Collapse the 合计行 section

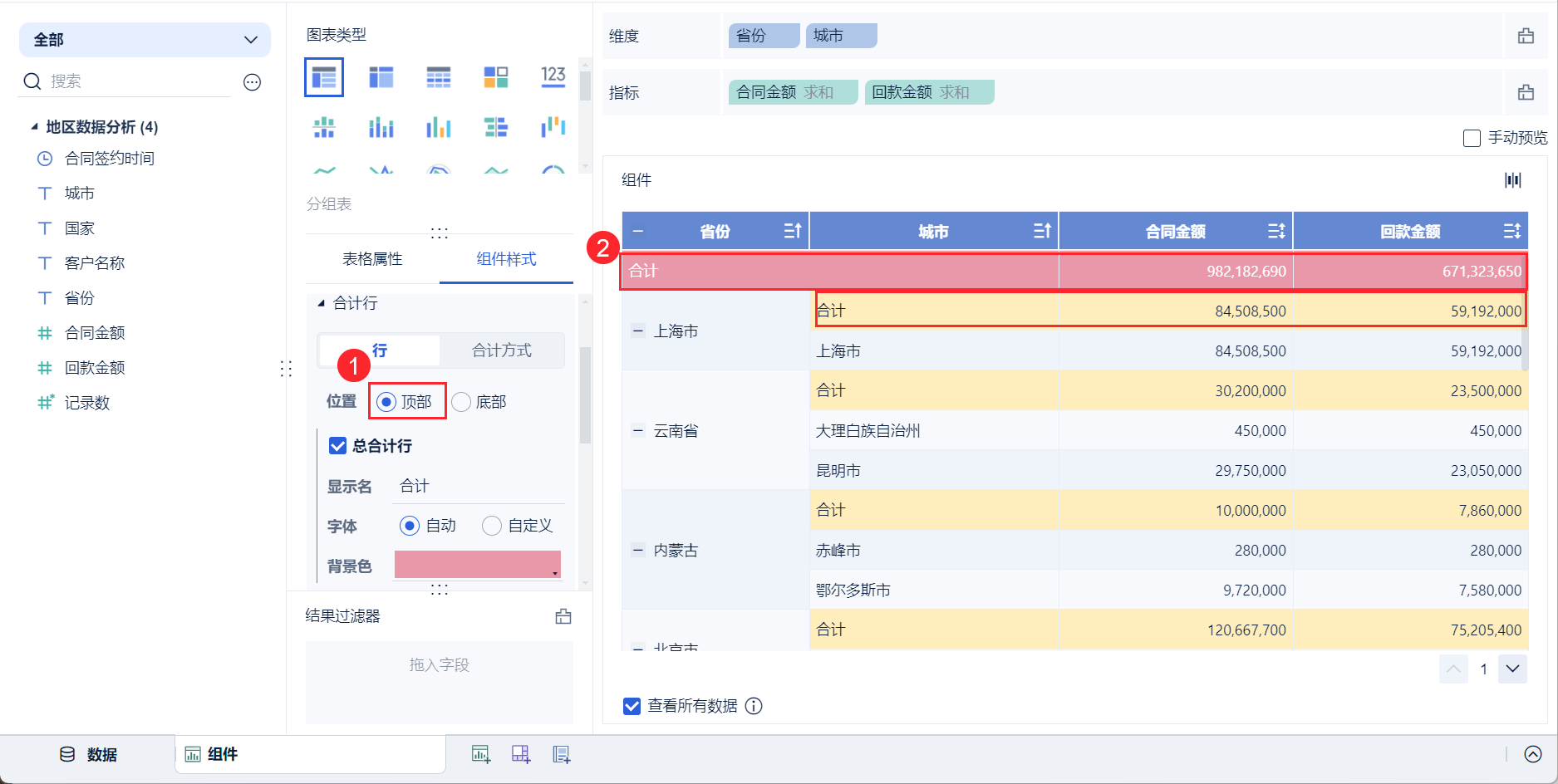point(322,304)
